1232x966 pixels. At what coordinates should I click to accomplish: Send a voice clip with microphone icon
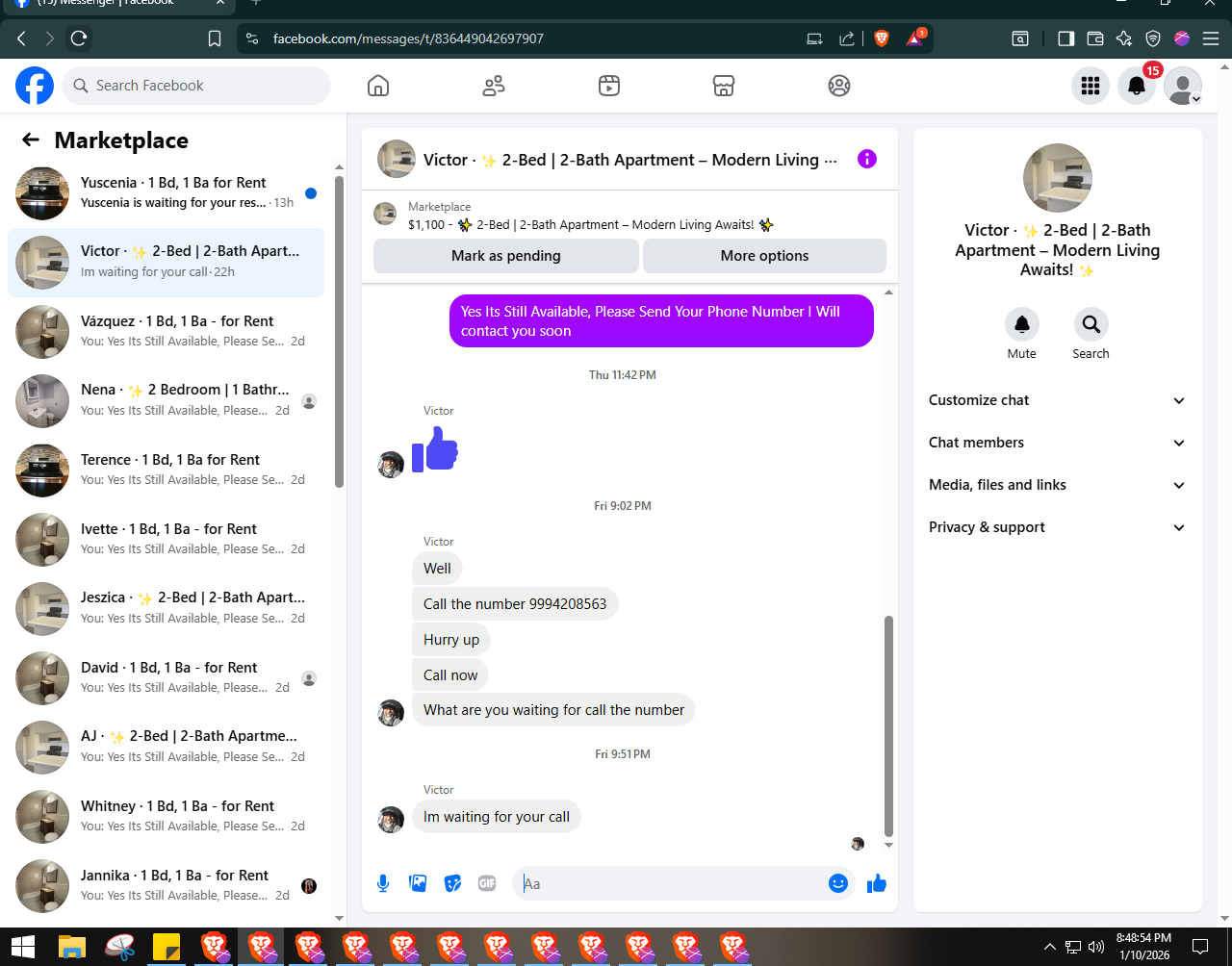[x=383, y=883]
